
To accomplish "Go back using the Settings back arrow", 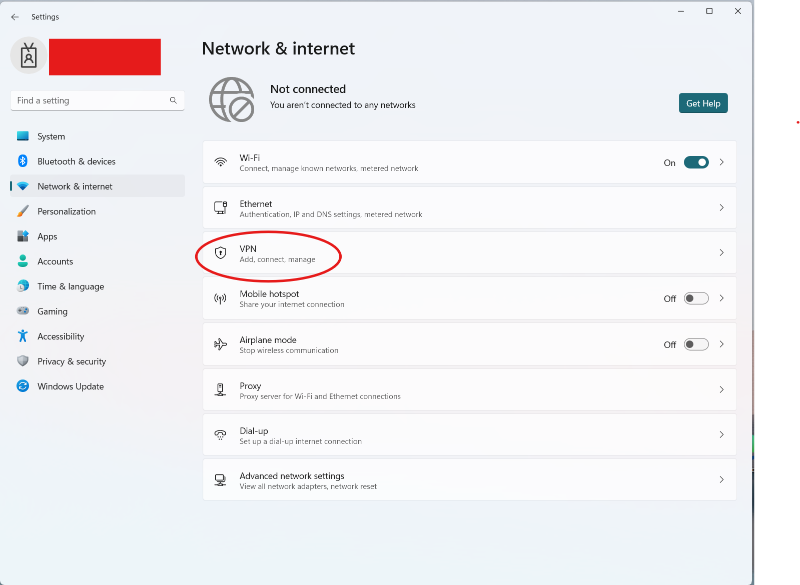I will (15, 17).
